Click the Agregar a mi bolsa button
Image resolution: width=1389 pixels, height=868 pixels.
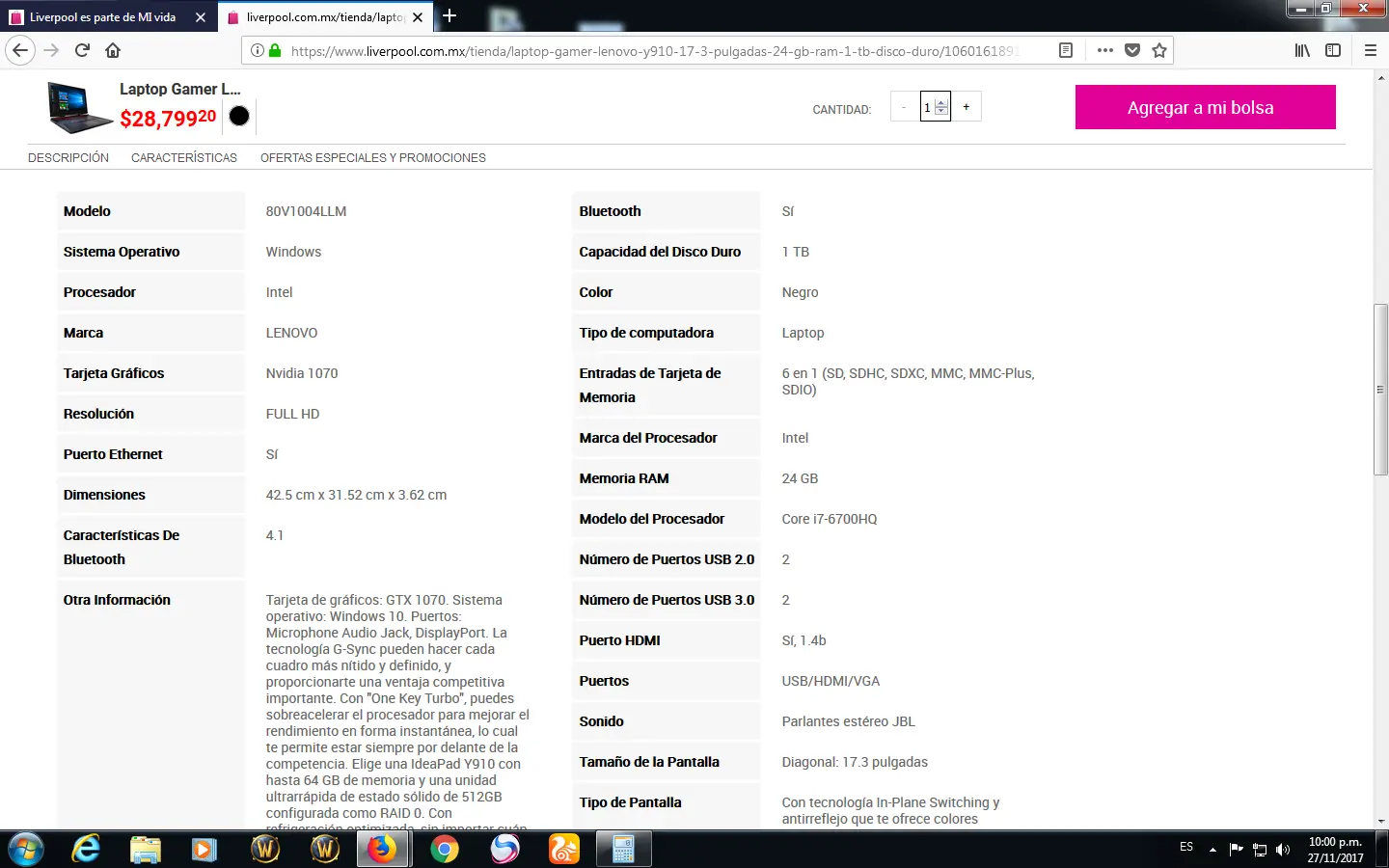[x=1206, y=107]
